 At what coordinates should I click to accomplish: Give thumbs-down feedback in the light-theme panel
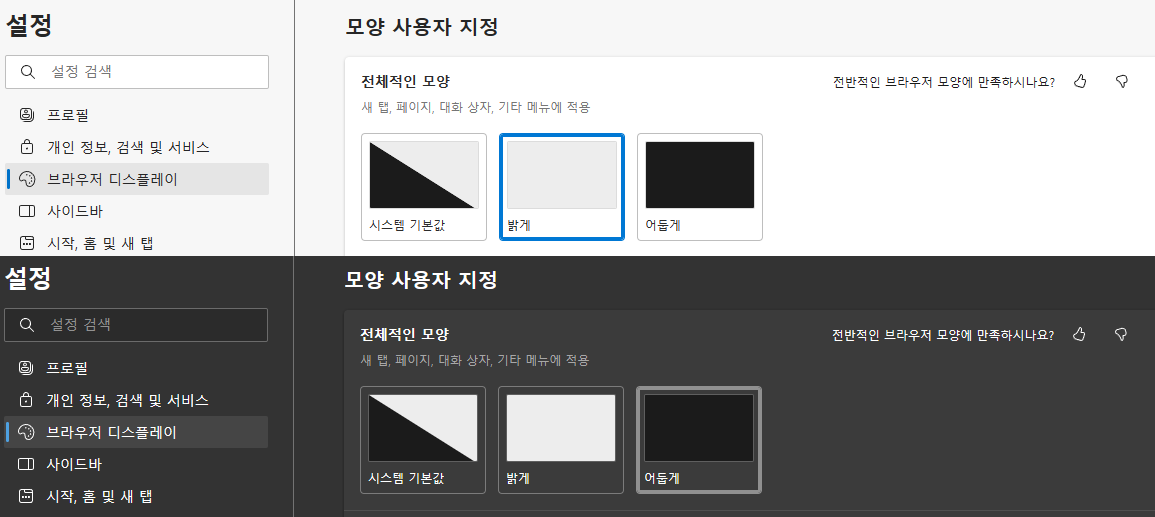click(1121, 81)
